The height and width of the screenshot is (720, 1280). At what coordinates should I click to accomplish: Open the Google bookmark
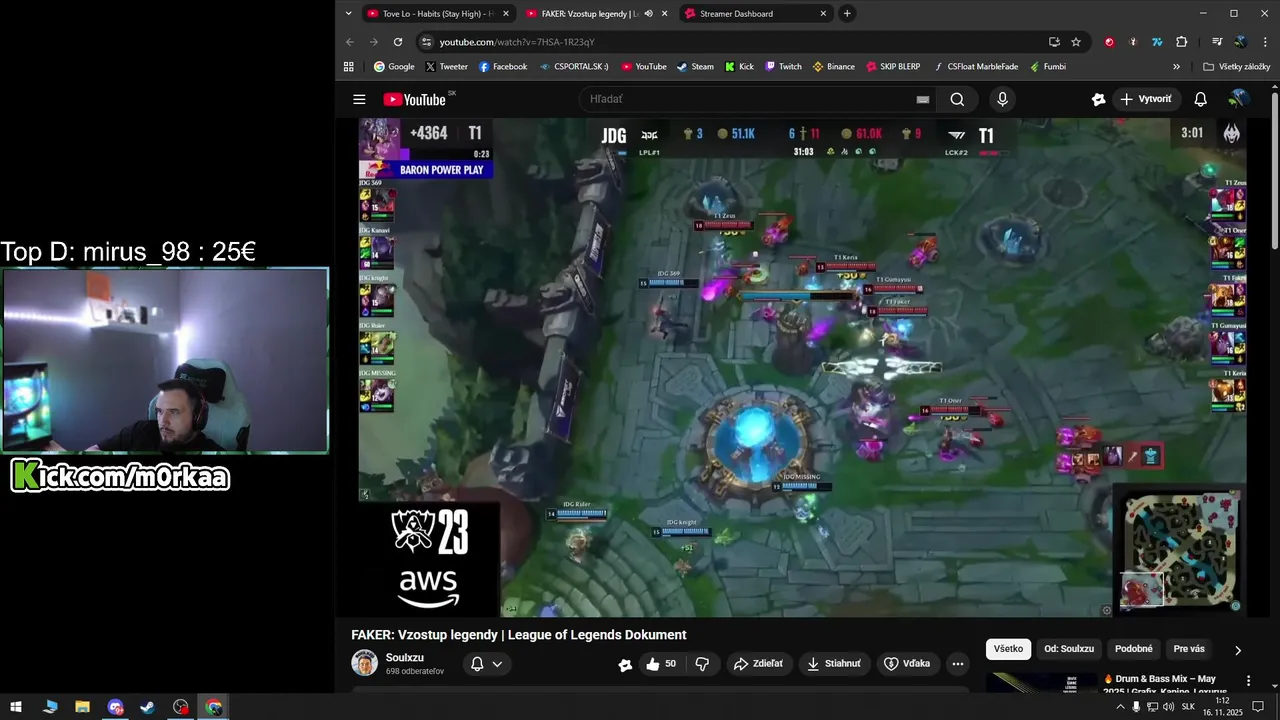[x=394, y=67]
